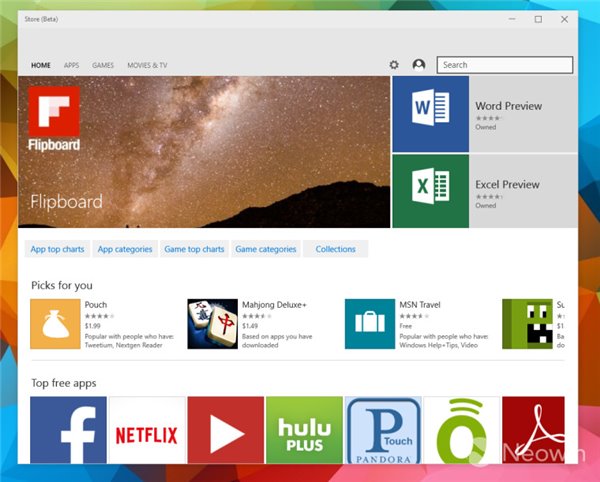Open the Facebook tile in Top free apps
The height and width of the screenshot is (482, 600).
[x=68, y=430]
